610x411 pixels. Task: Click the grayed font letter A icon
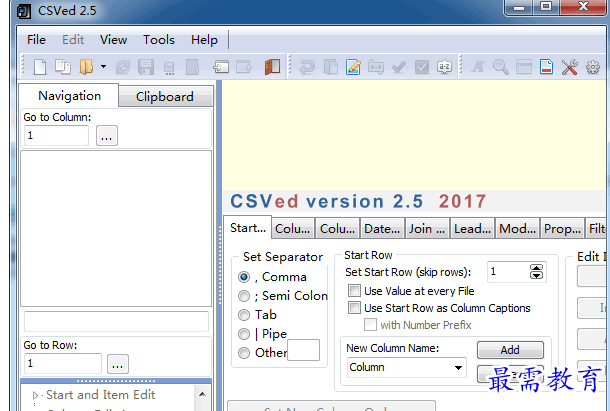click(478, 67)
